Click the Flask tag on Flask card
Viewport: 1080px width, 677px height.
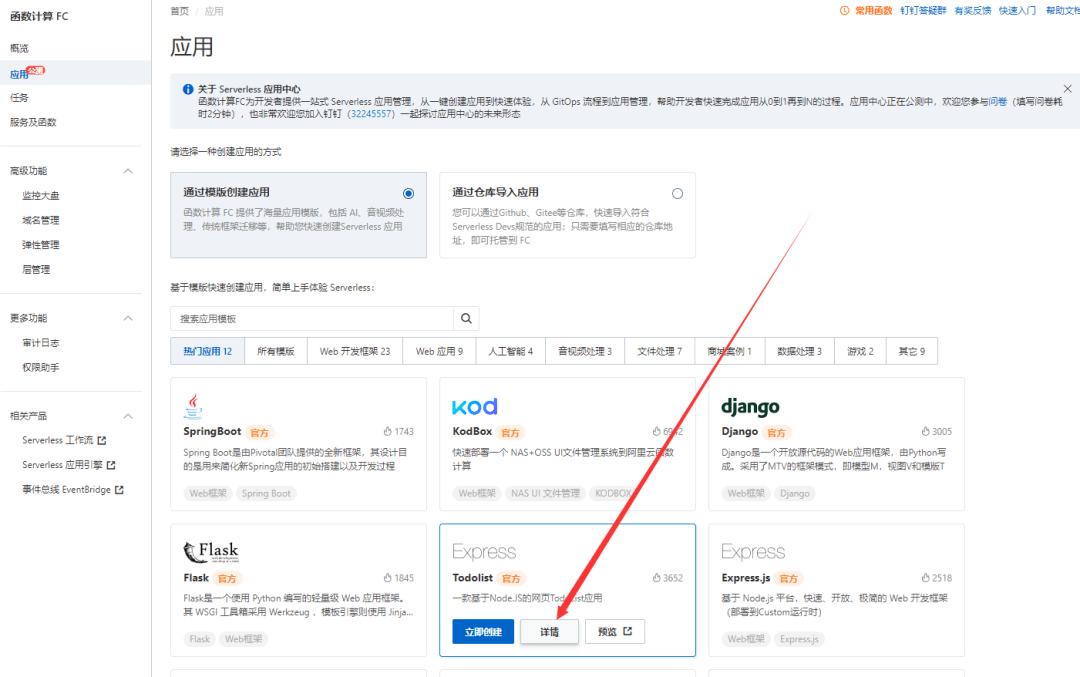pyautogui.click(x=199, y=639)
